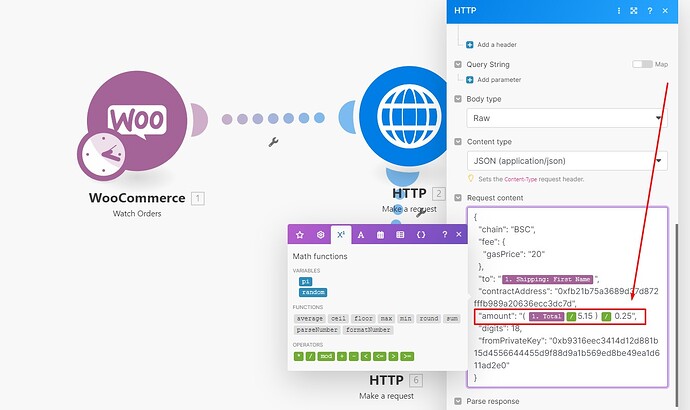Open help in the function panel
The height and width of the screenshot is (410, 690).
pos(444,234)
